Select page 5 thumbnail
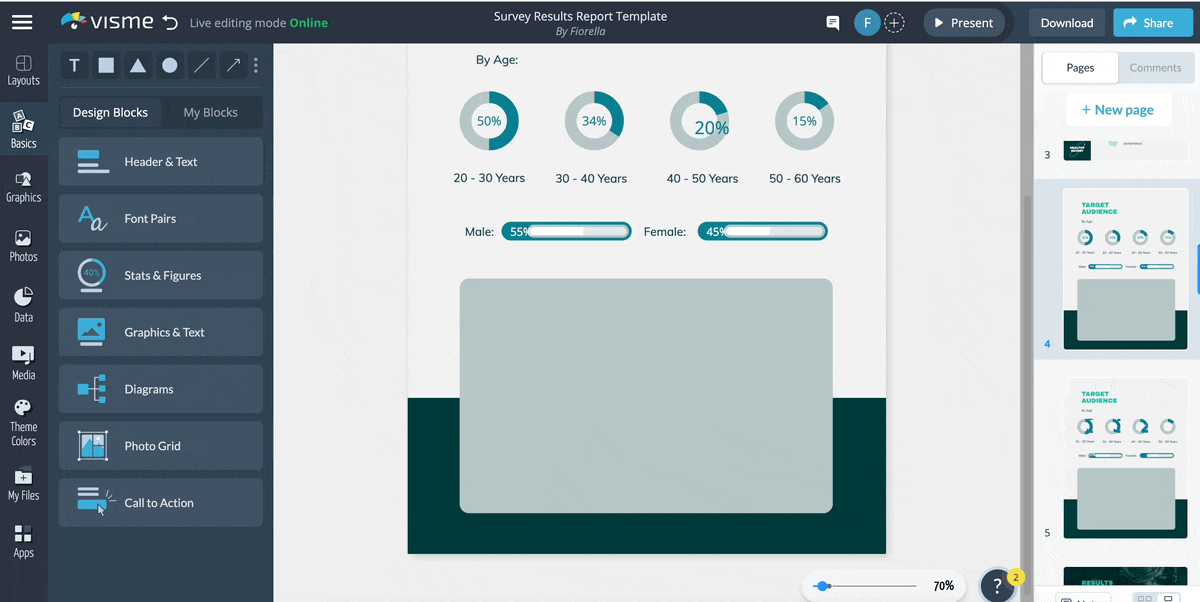The width and height of the screenshot is (1200, 602). coord(1125,460)
